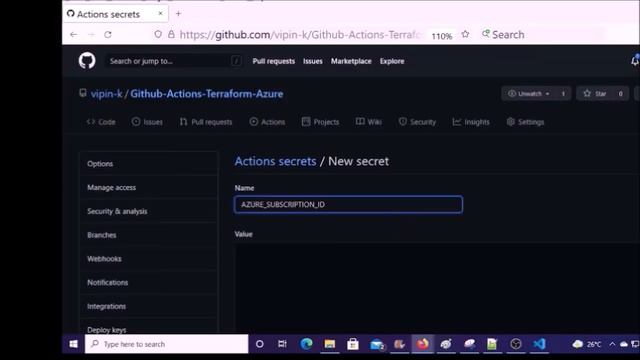Image resolution: width=640 pixels, height=360 pixels.
Task: Click inside the secret Value text area
Action: click(x=437, y=288)
